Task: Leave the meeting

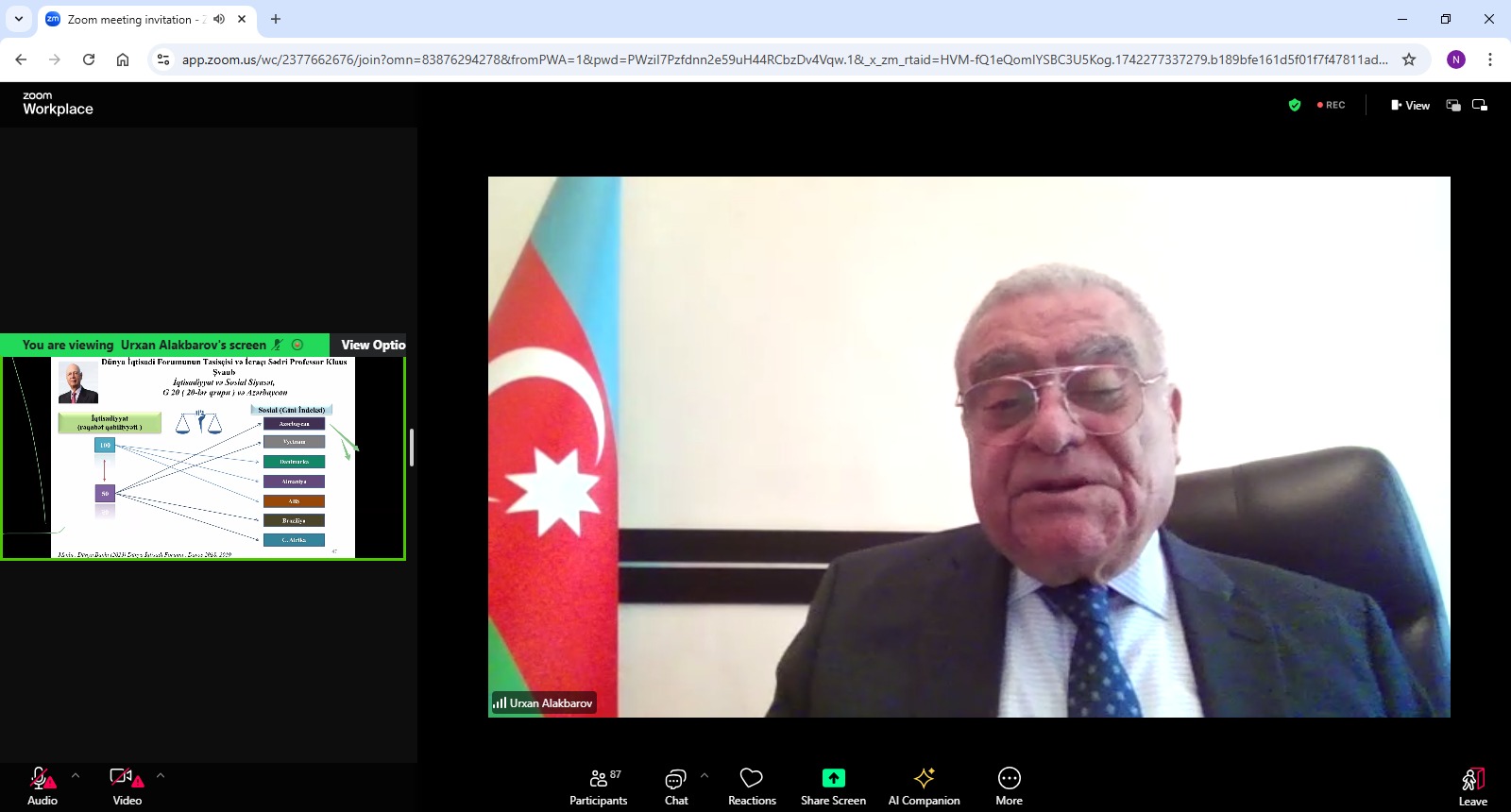Action: (x=1472, y=787)
